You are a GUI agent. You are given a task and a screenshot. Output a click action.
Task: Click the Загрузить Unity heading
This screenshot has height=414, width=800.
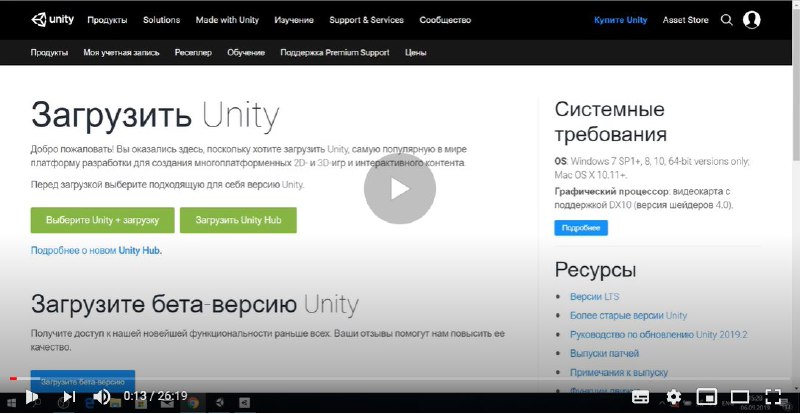tap(155, 116)
